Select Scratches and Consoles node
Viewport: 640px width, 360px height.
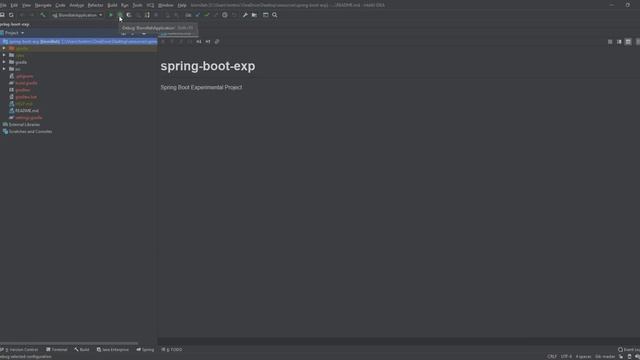point(30,132)
